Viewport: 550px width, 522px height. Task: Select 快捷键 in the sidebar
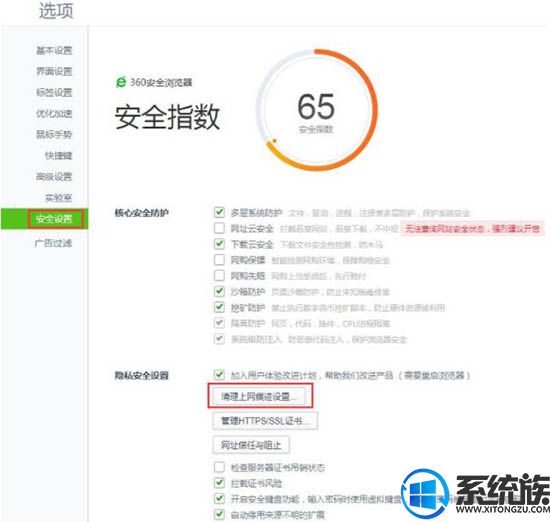tap(58, 155)
